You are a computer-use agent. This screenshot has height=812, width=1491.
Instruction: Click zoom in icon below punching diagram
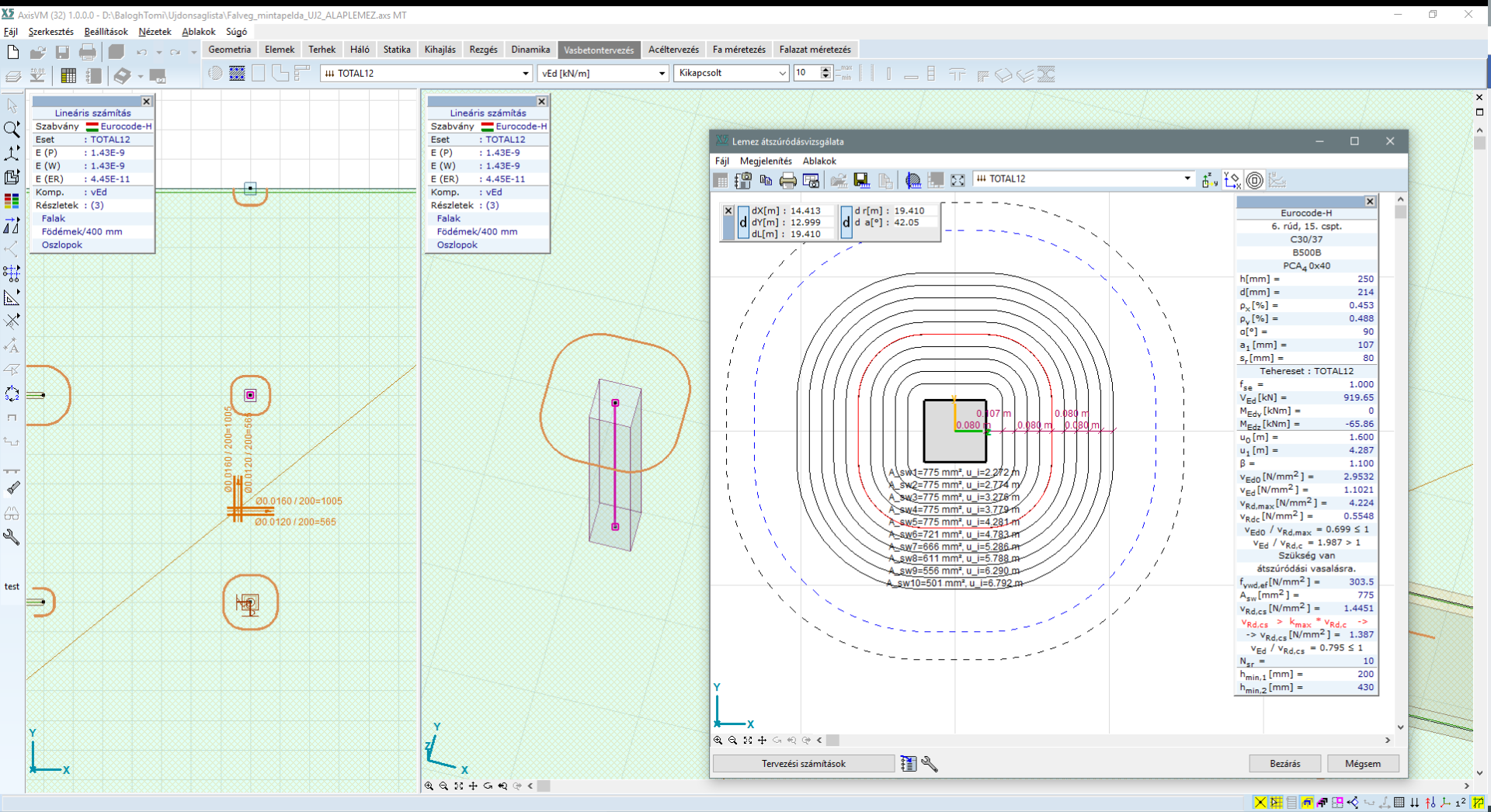pos(718,741)
